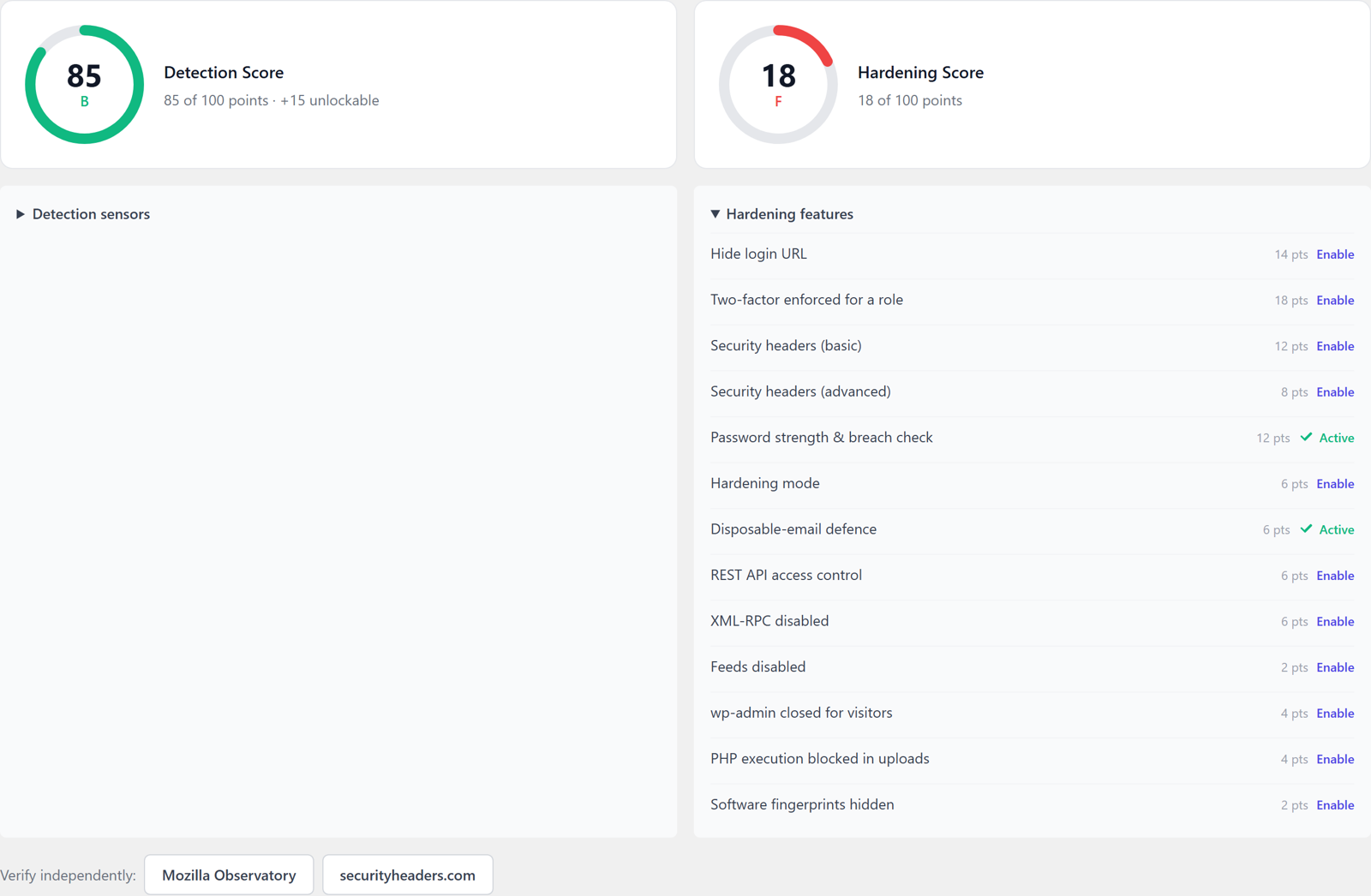Enable Security headers (advanced)
1371x896 pixels.
[1335, 392]
